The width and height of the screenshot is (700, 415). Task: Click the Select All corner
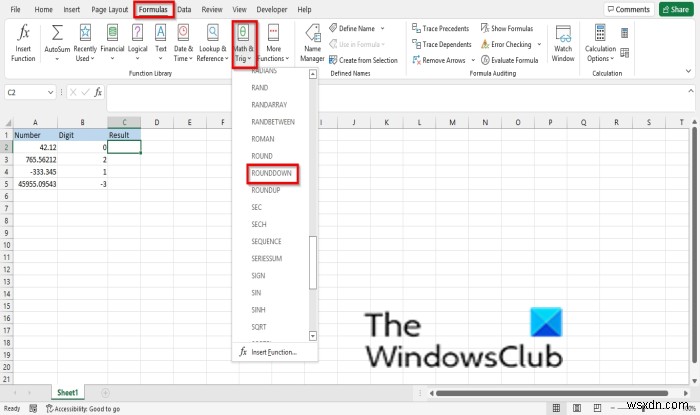point(7,122)
